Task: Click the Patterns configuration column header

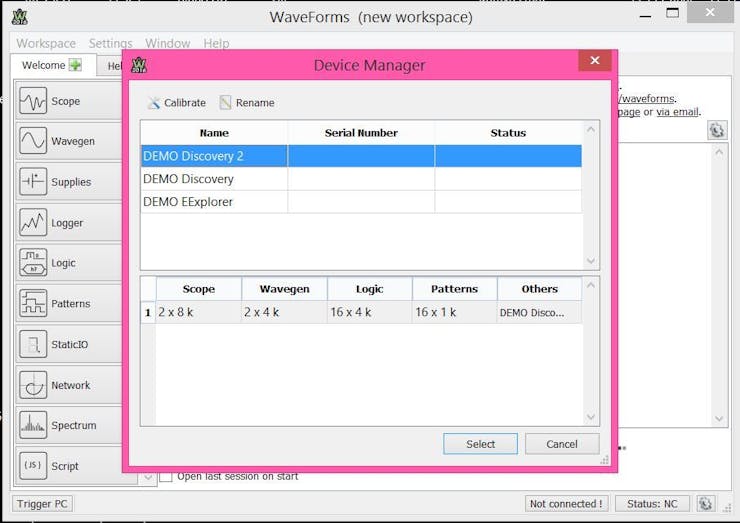Action: pyautogui.click(x=454, y=289)
